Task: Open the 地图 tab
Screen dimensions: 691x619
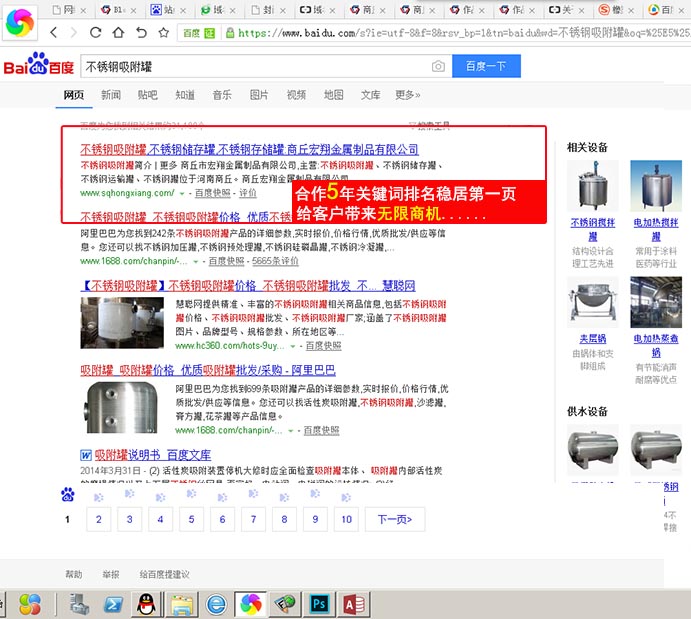Action: [x=334, y=95]
